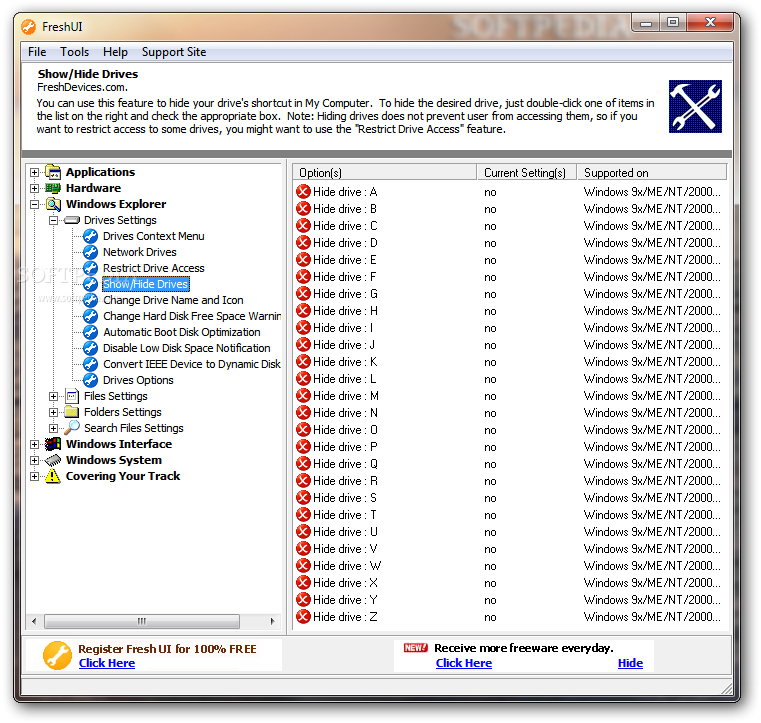Click the Windows Interface flag icon
This screenshot has width=761, height=723.
coord(53,444)
